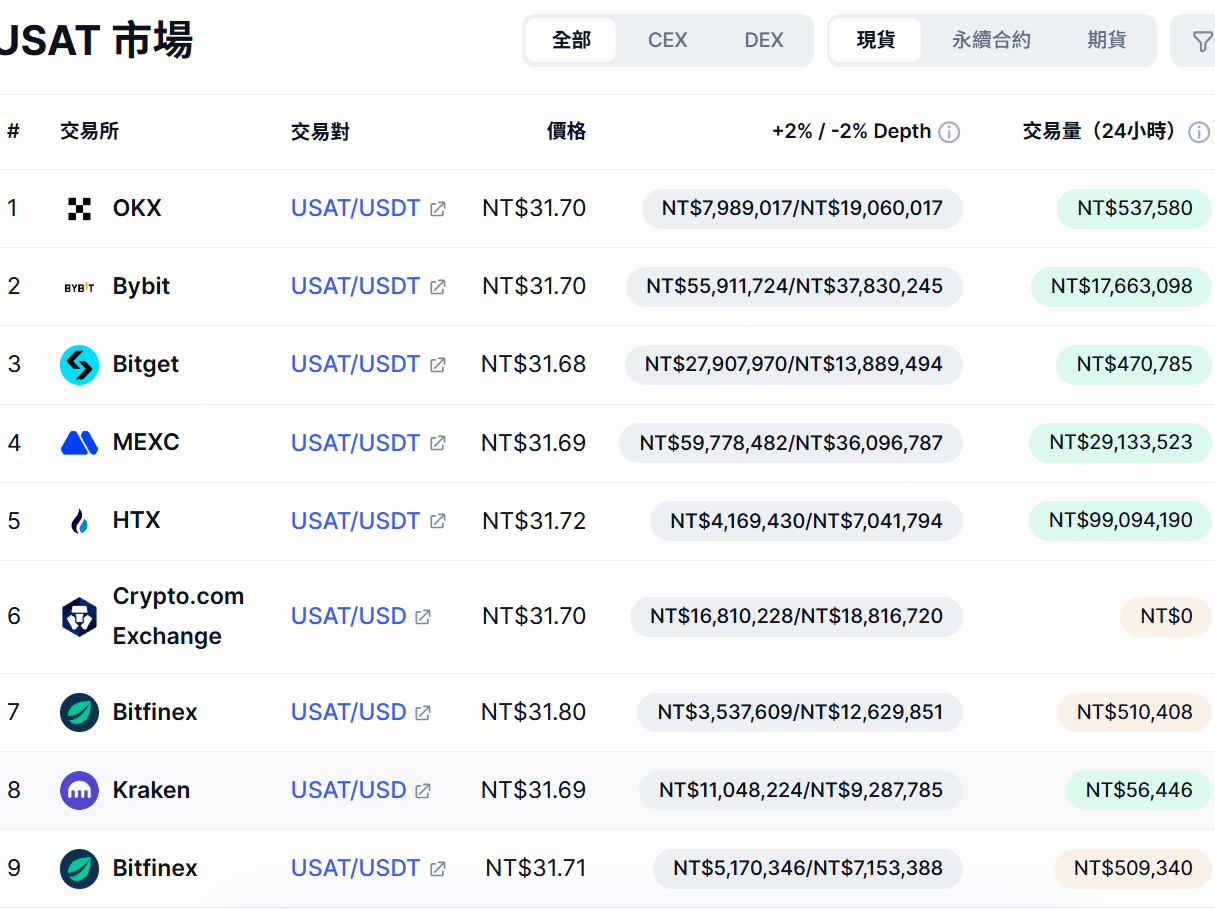
Task: Click the MEXC logo icon
Action: 79,442
